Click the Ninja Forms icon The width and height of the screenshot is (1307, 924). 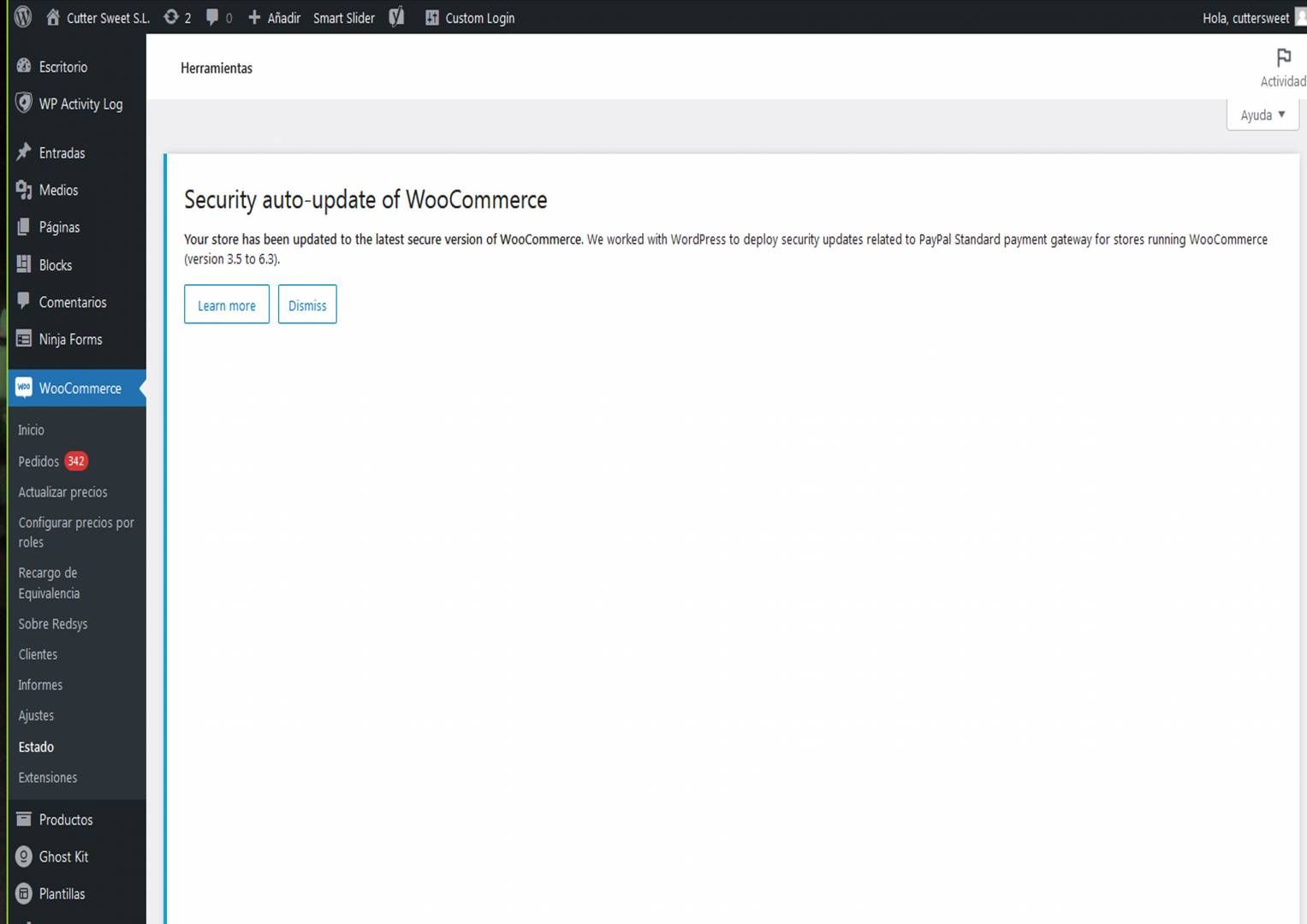point(24,339)
